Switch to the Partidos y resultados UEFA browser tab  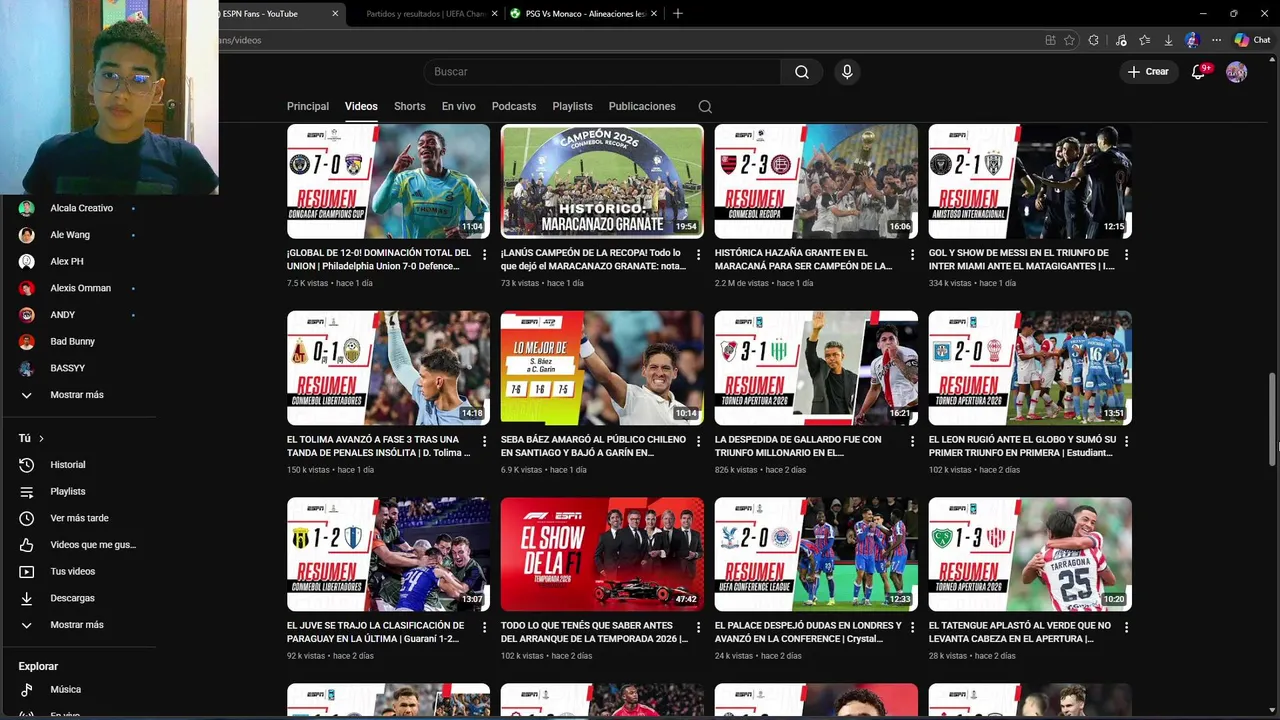(425, 13)
